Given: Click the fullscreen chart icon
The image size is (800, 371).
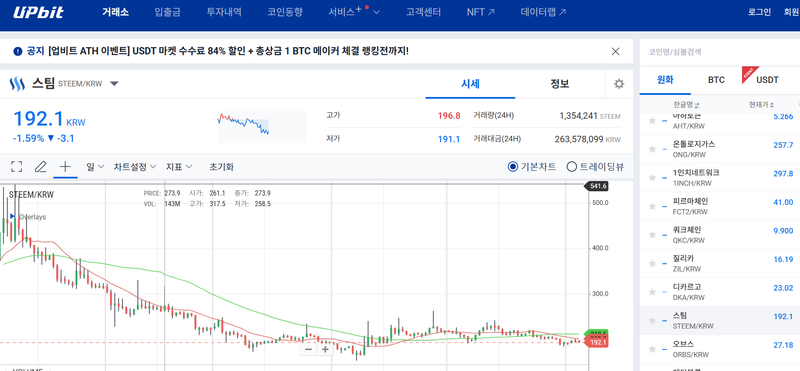Looking at the screenshot, I should [x=16, y=166].
